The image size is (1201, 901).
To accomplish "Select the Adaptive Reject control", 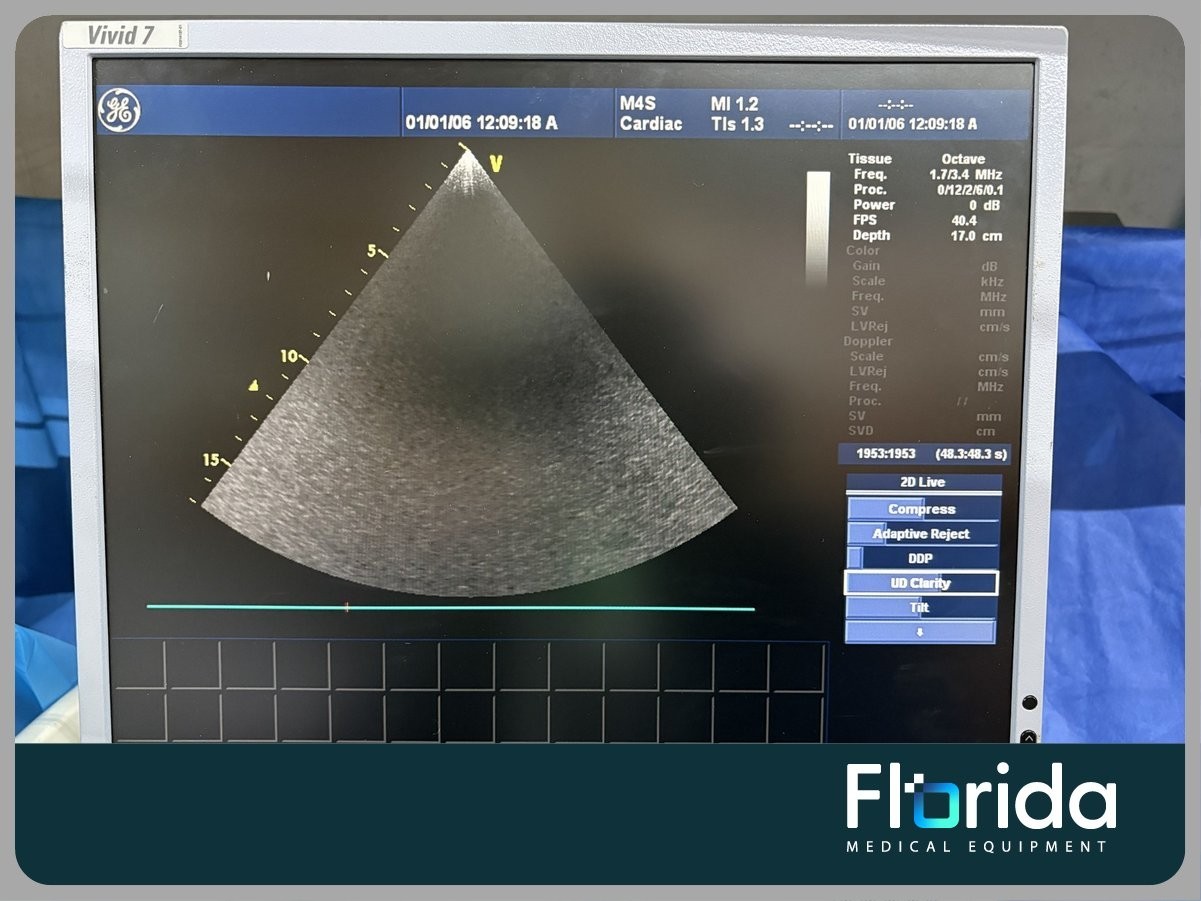I will 922,534.
